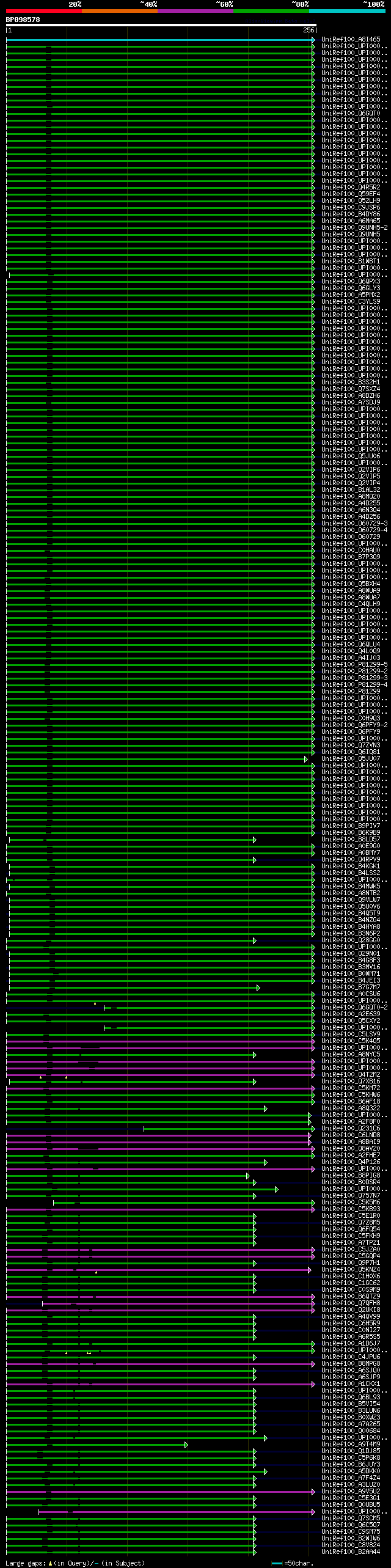Select the UniRef100_Q4T2M2 hit
The width and height of the screenshot is (391, 1568).
(x=351, y=1075)
